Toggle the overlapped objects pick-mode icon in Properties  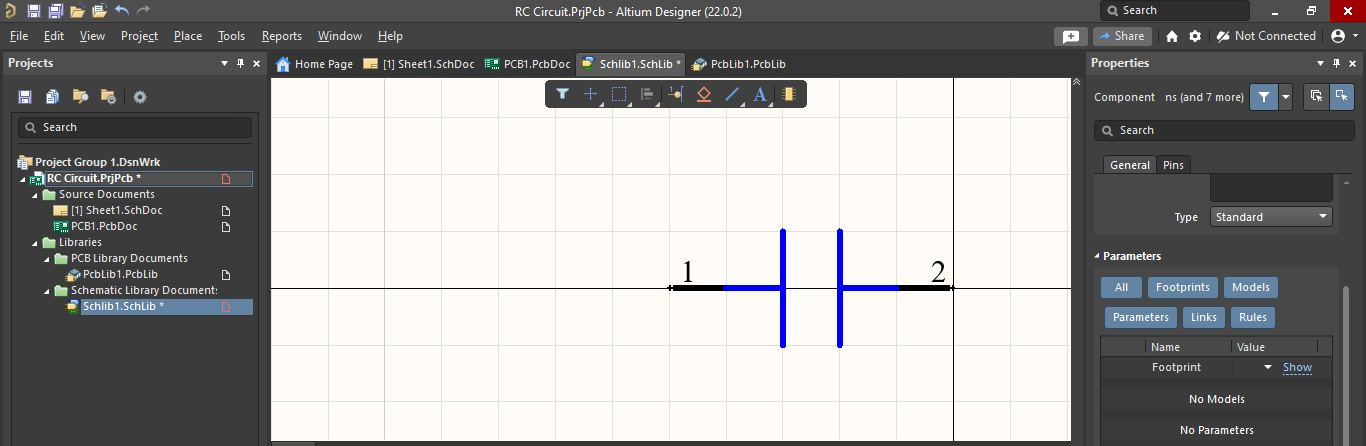pos(1315,97)
